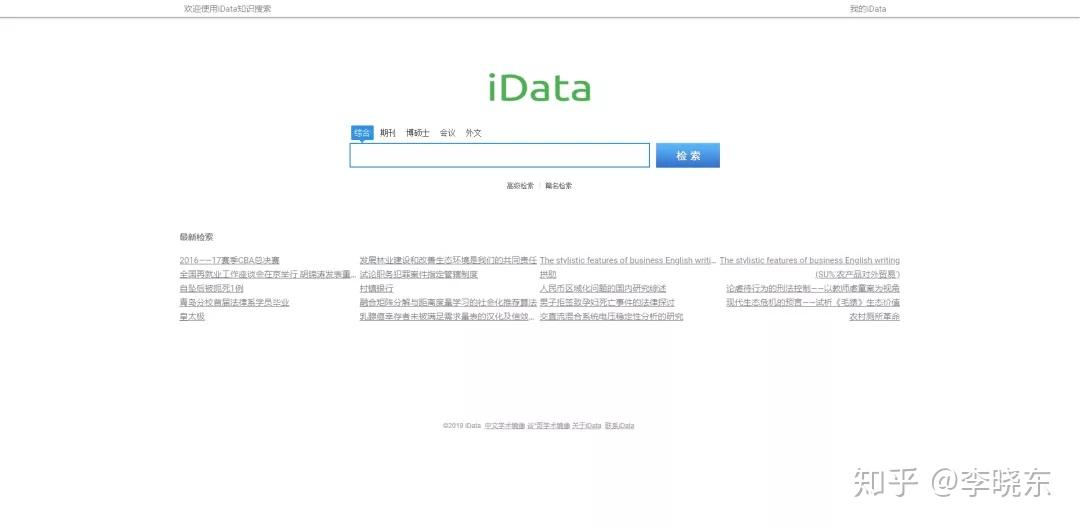The width and height of the screenshot is (1080, 527).
Task: Click the 欢迎使用iData知识搜索 welcome text
Action: pos(227,9)
